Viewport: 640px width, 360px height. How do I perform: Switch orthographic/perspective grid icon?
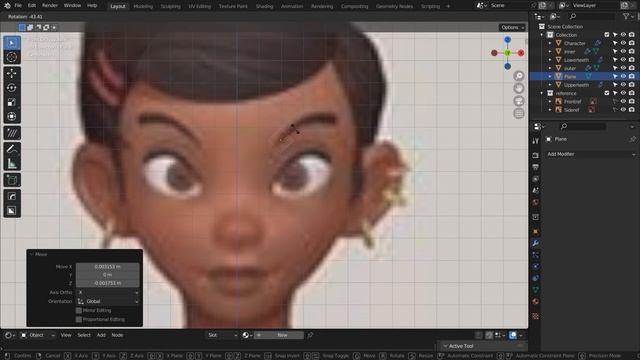[519, 113]
